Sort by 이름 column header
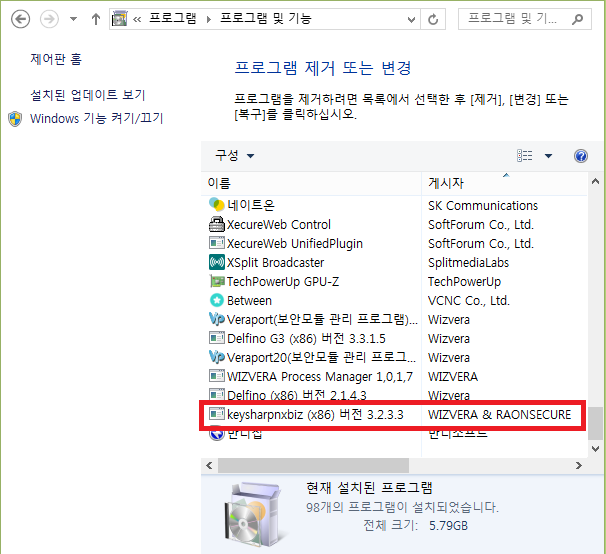Viewport: 606px width, 554px height. [x=311, y=183]
